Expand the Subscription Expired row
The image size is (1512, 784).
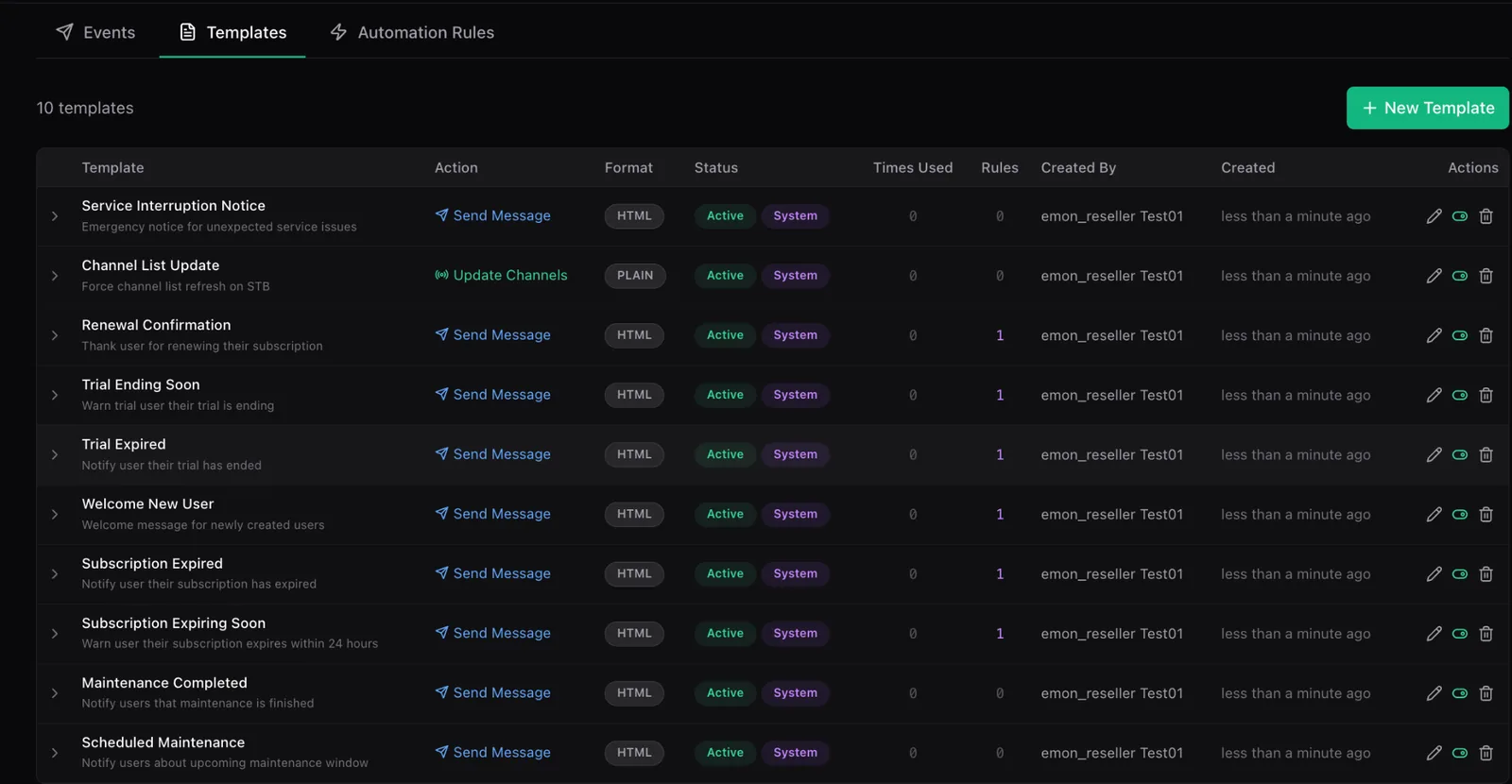55,573
